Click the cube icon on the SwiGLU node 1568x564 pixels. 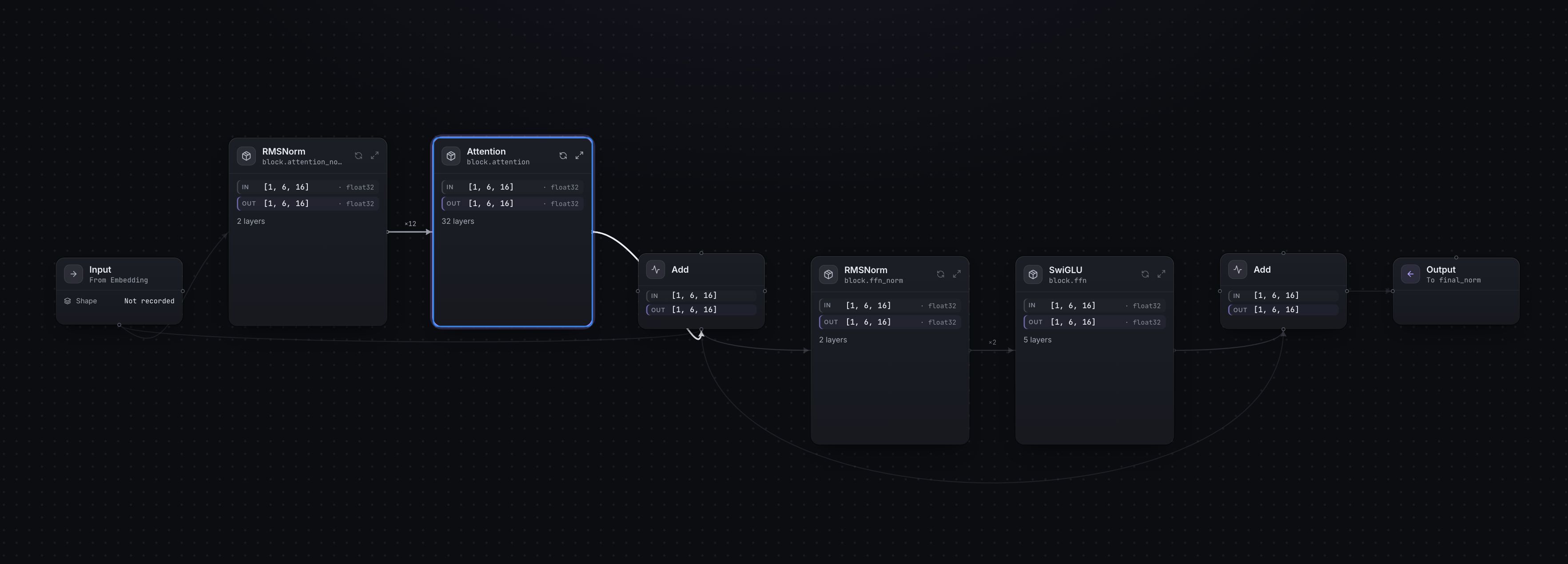click(x=1033, y=274)
